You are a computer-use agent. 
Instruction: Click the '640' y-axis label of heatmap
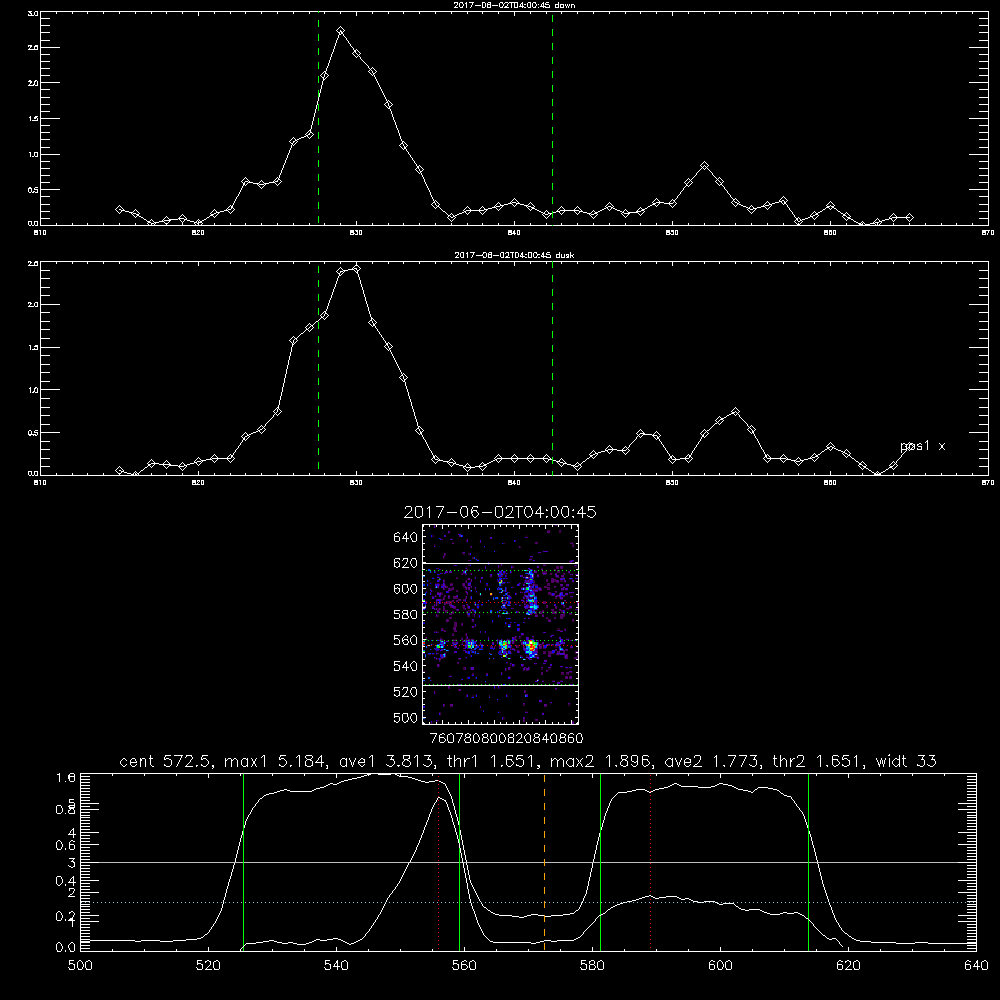click(x=406, y=538)
